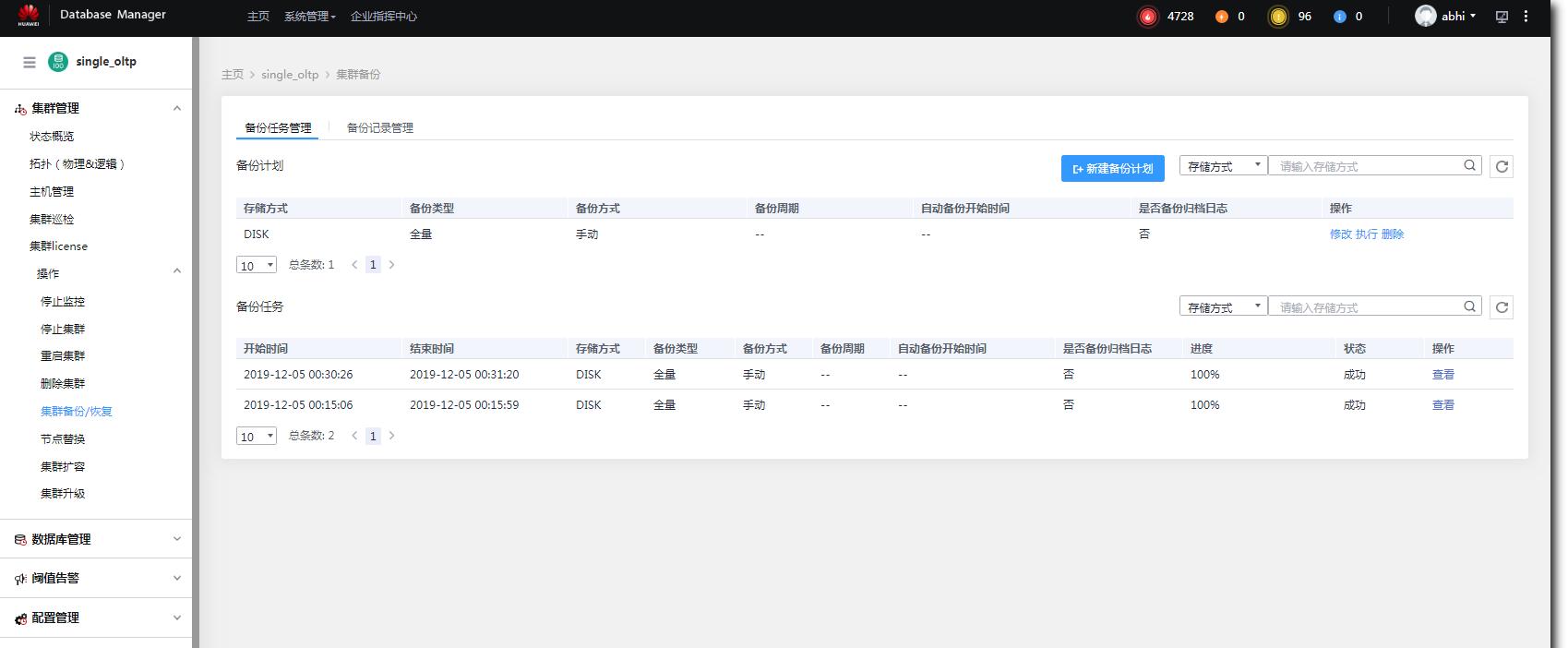The height and width of the screenshot is (648, 1568).
Task: Refresh the backup plan list
Action: [1502, 167]
